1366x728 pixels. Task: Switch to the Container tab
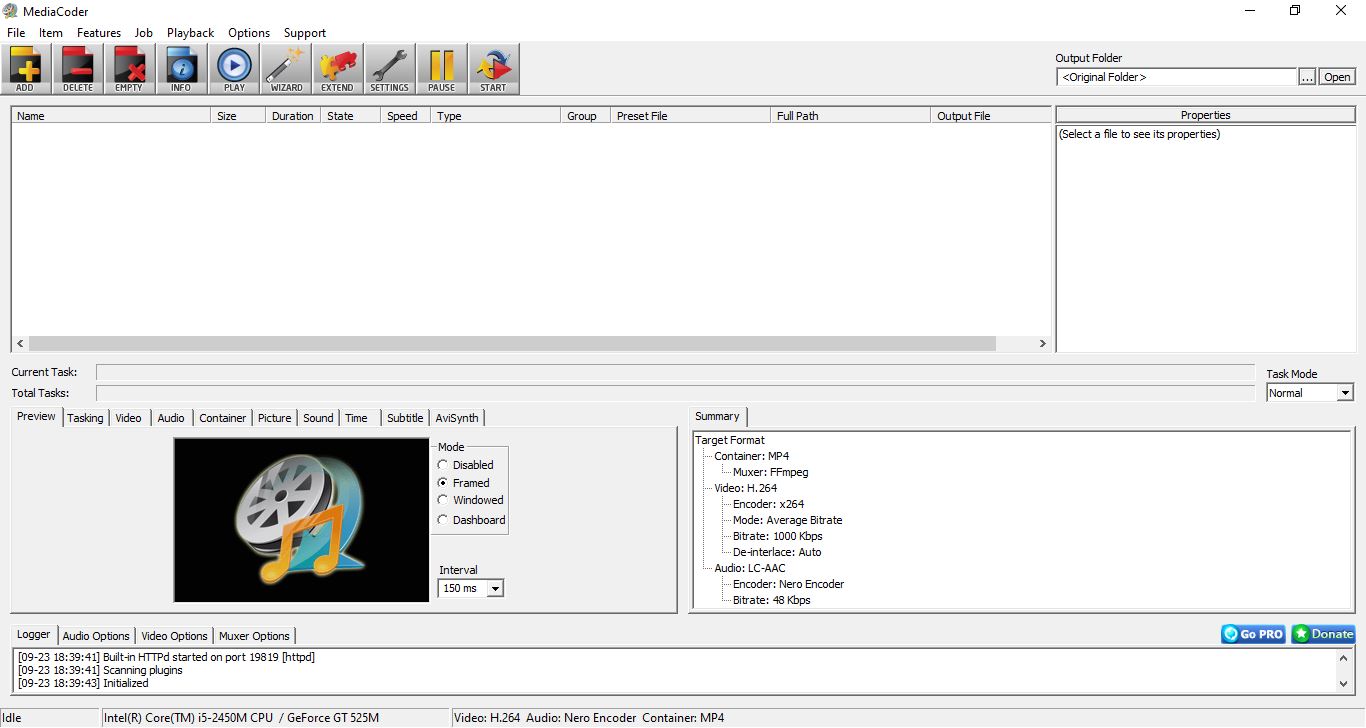[222, 418]
